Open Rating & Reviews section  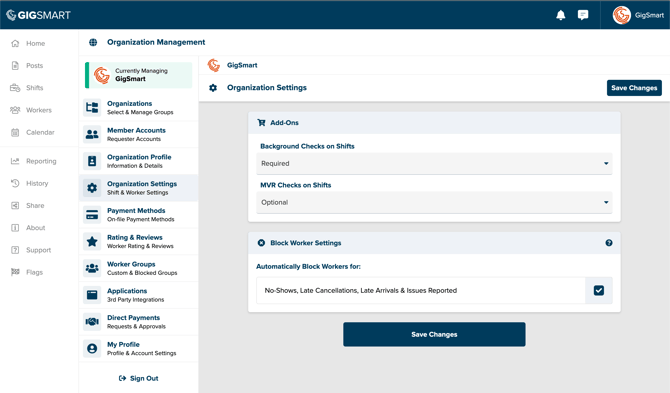138,241
